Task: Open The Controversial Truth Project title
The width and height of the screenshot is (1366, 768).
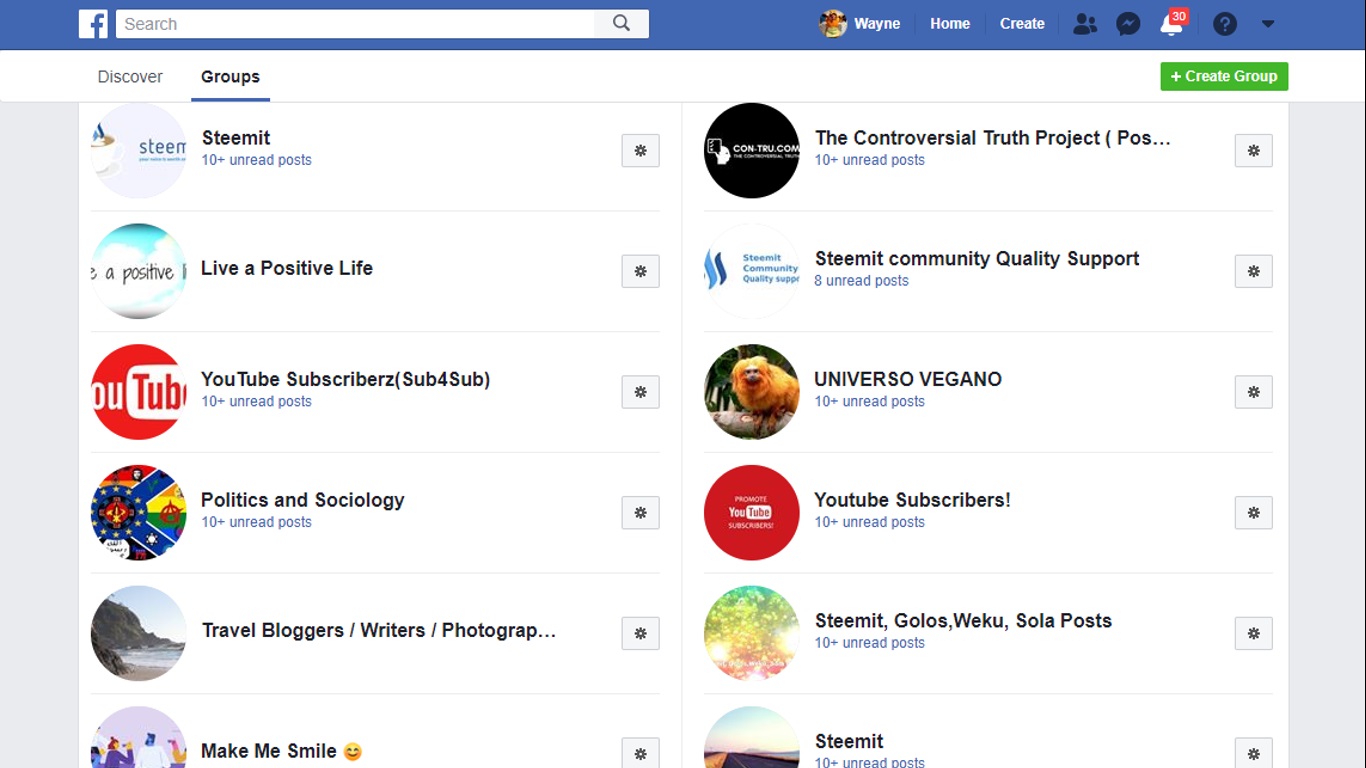Action: (993, 138)
